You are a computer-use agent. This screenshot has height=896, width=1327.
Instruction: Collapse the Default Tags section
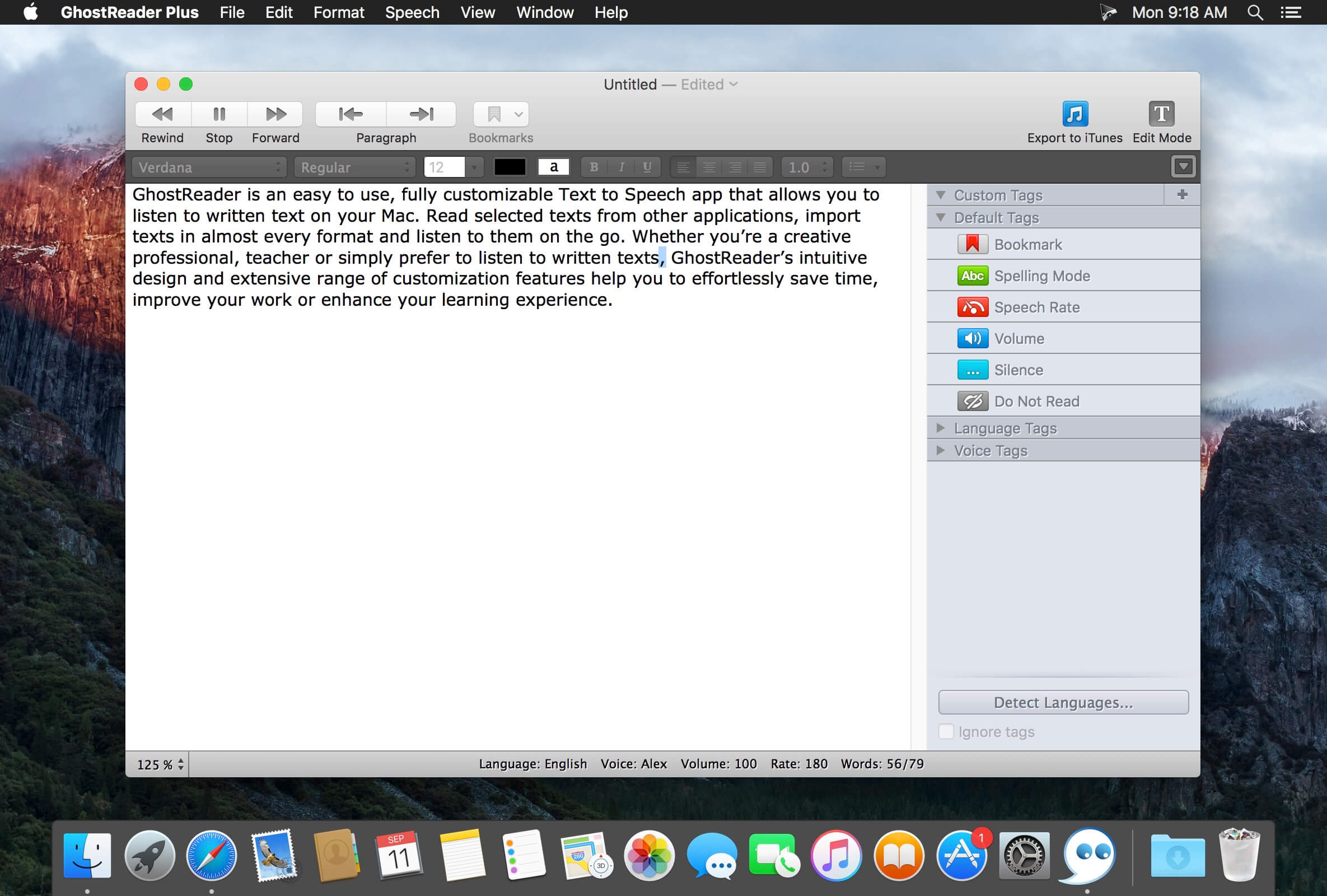(x=941, y=218)
